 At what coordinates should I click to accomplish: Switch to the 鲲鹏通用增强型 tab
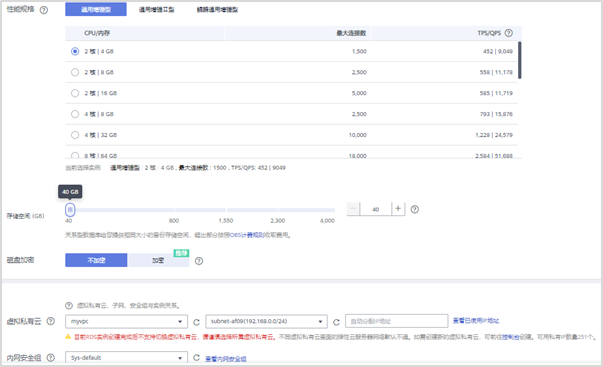click(217, 10)
